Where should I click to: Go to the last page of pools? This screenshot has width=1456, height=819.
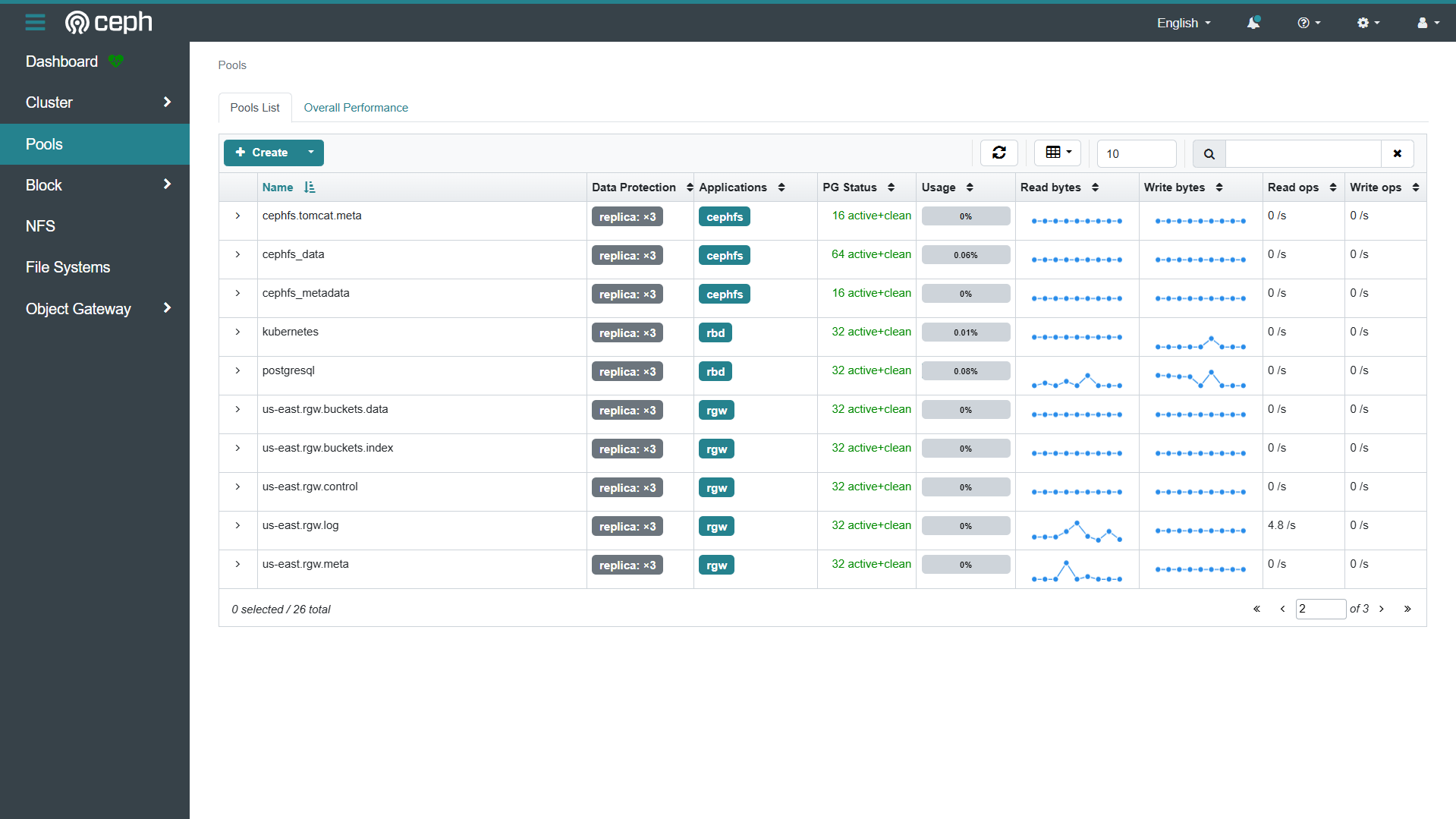1407,609
